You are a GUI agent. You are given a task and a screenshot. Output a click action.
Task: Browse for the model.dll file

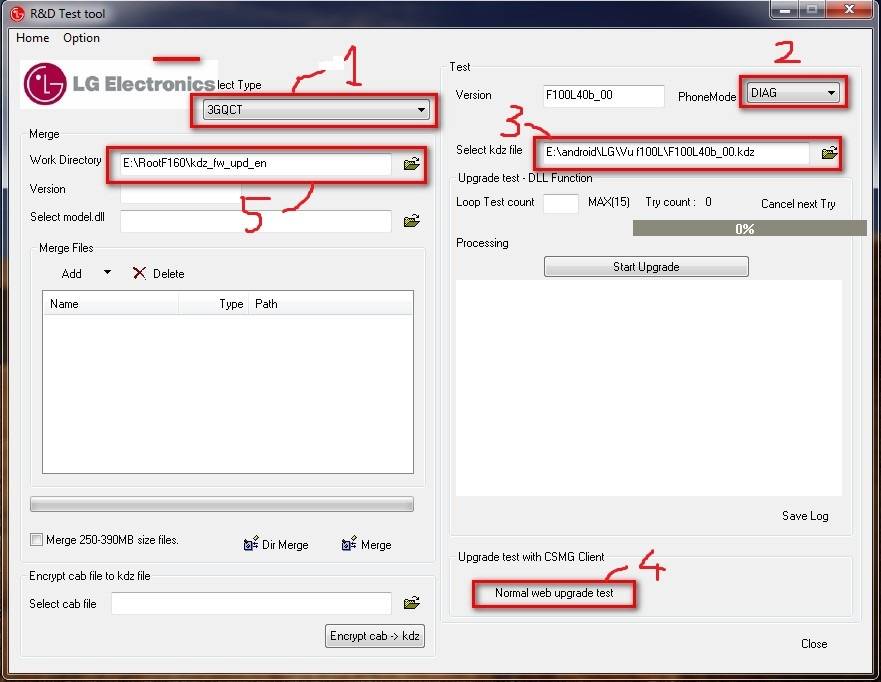point(412,221)
